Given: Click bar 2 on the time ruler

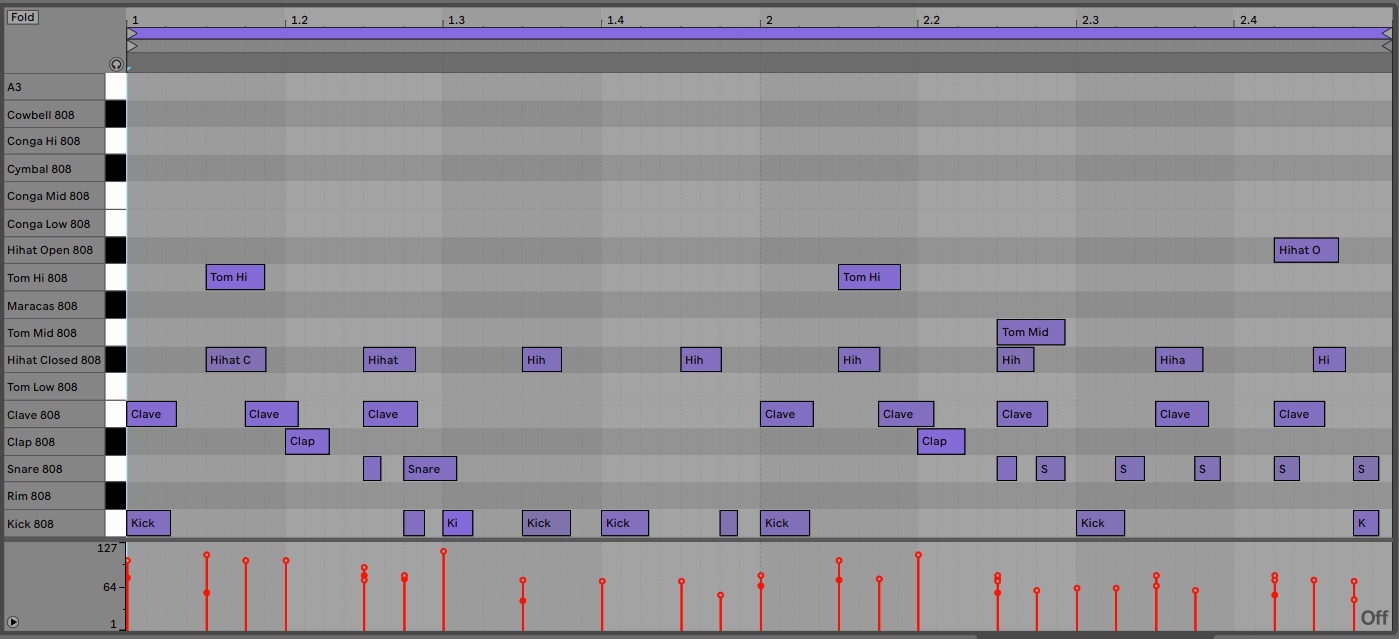Looking at the screenshot, I should coord(768,20).
